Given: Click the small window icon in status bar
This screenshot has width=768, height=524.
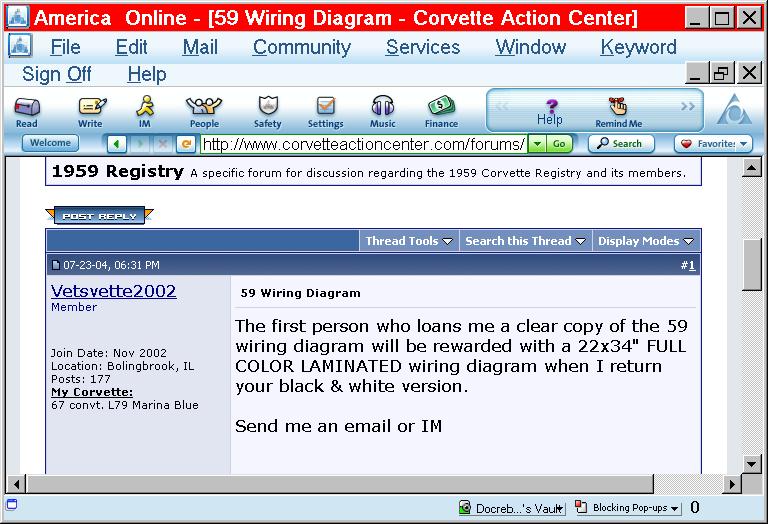Looking at the screenshot, I should point(12,504).
